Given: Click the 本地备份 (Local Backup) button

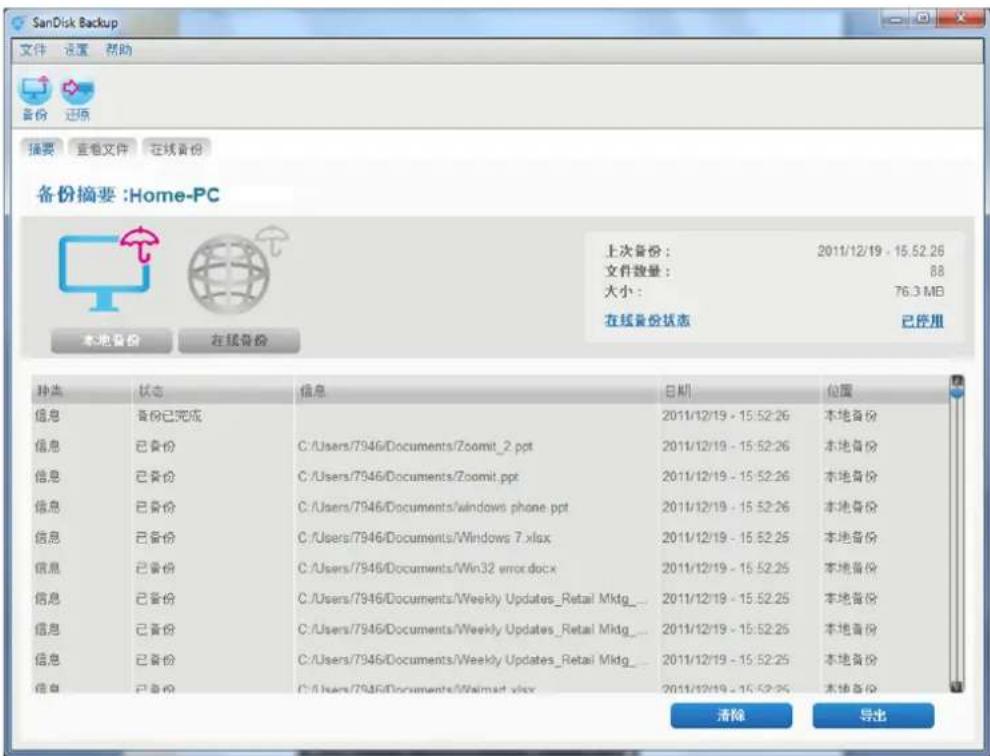Looking at the screenshot, I should (111, 340).
